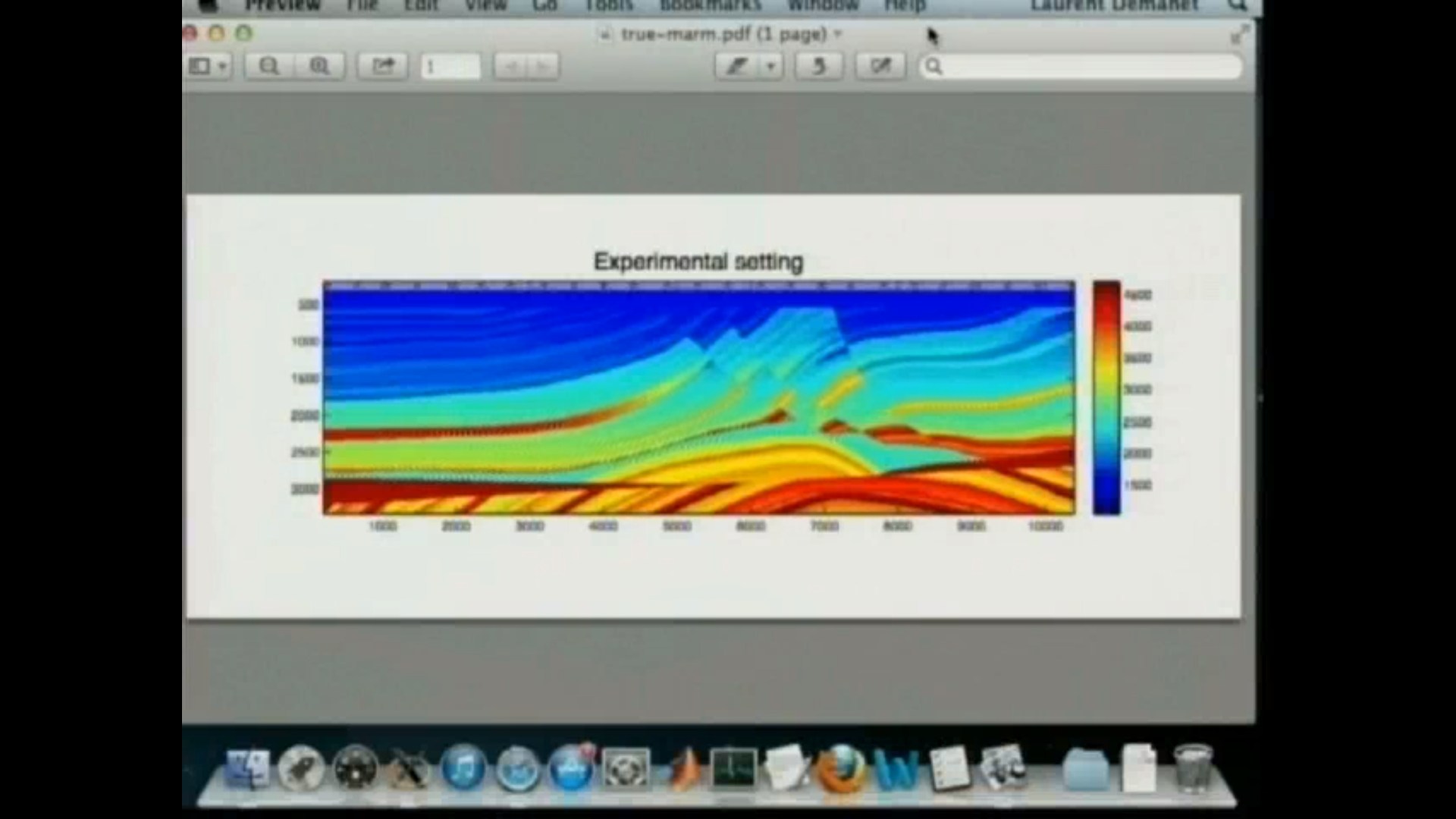Click the next page arrow button
The width and height of the screenshot is (1456, 819).
click(x=543, y=67)
